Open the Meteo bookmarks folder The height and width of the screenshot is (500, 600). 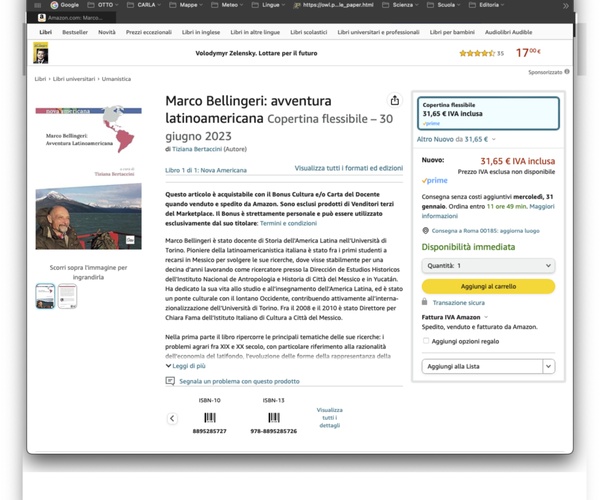tap(227, 5)
